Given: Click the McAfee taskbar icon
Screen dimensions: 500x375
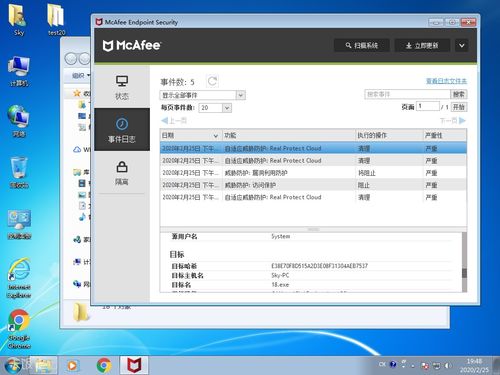Looking at the screenshot, I should pos(134,365).
